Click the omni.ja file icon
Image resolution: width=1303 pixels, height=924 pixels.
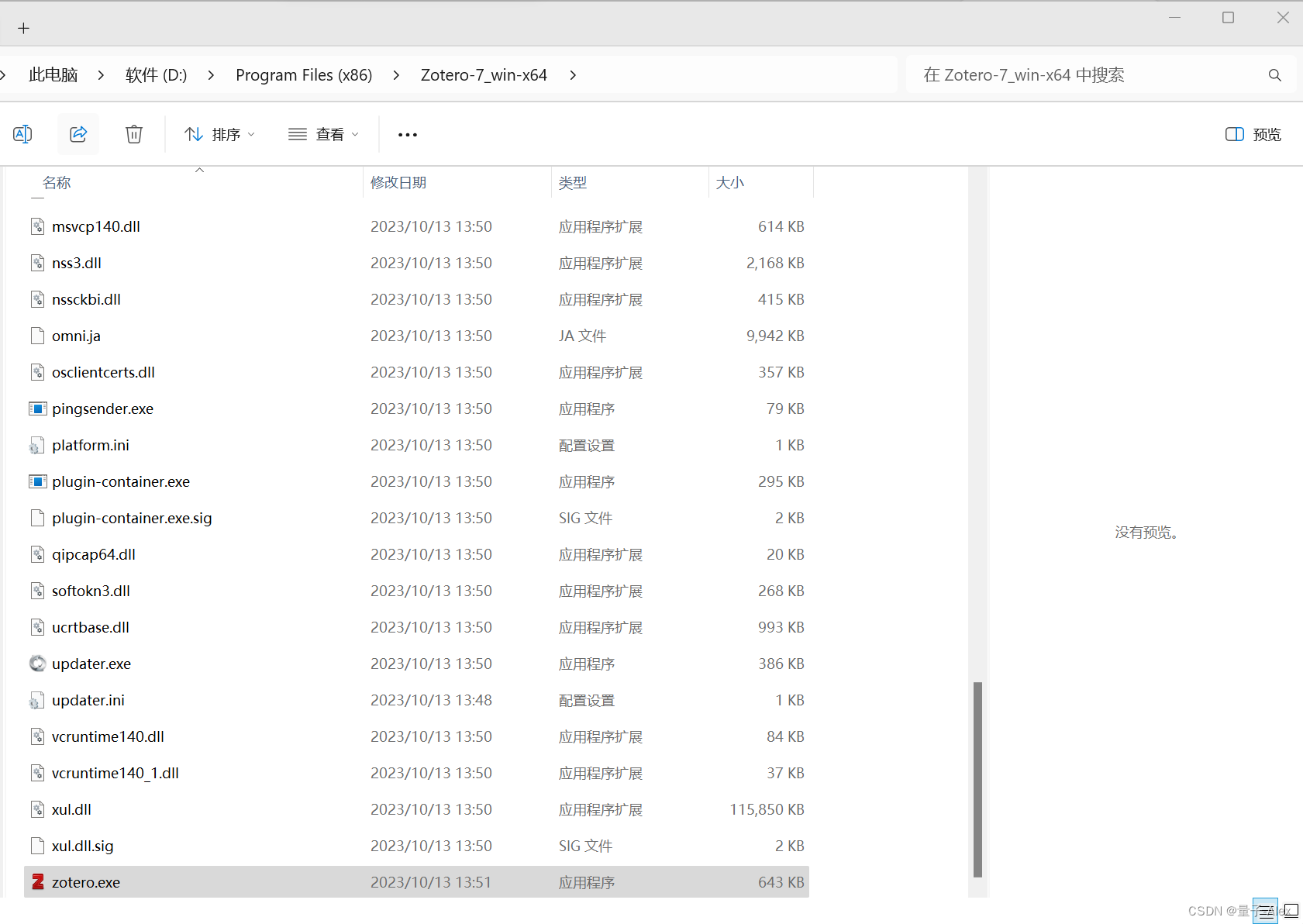coord(37,335)
